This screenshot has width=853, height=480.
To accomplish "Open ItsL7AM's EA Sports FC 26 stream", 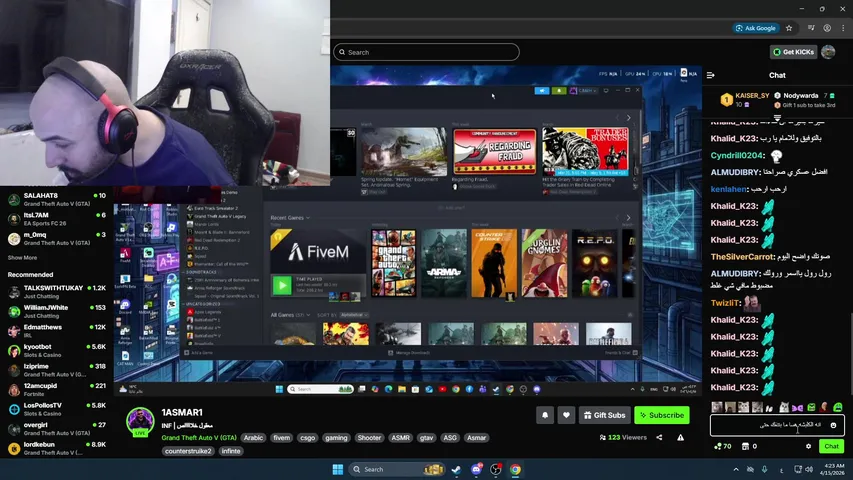I will click(57, 219).
